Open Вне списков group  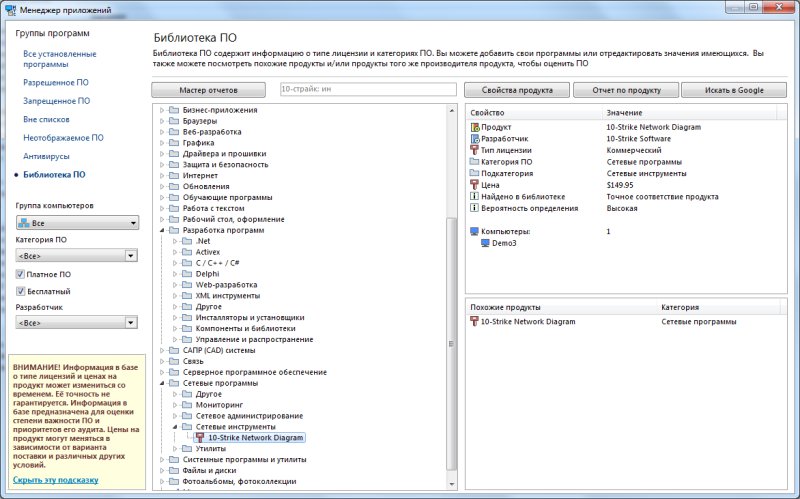(46, 119)
